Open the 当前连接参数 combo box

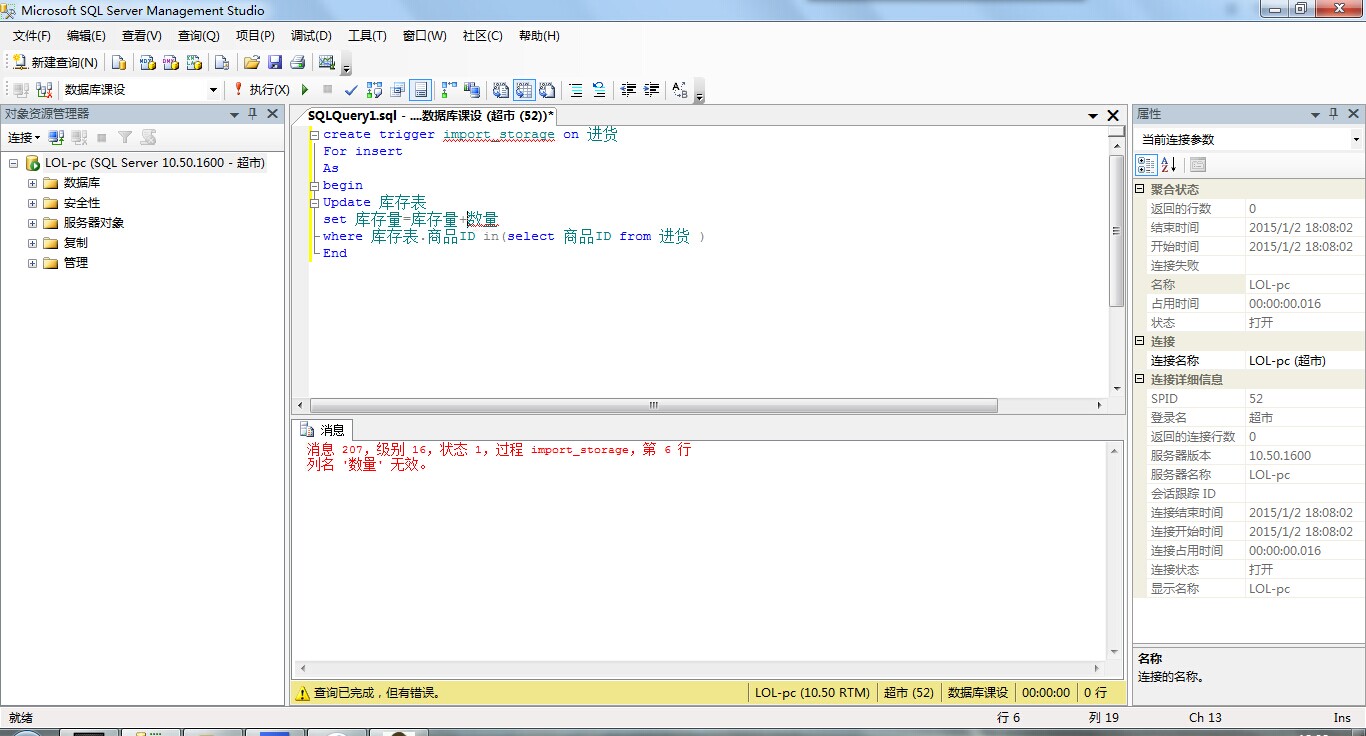[1249, 140]
